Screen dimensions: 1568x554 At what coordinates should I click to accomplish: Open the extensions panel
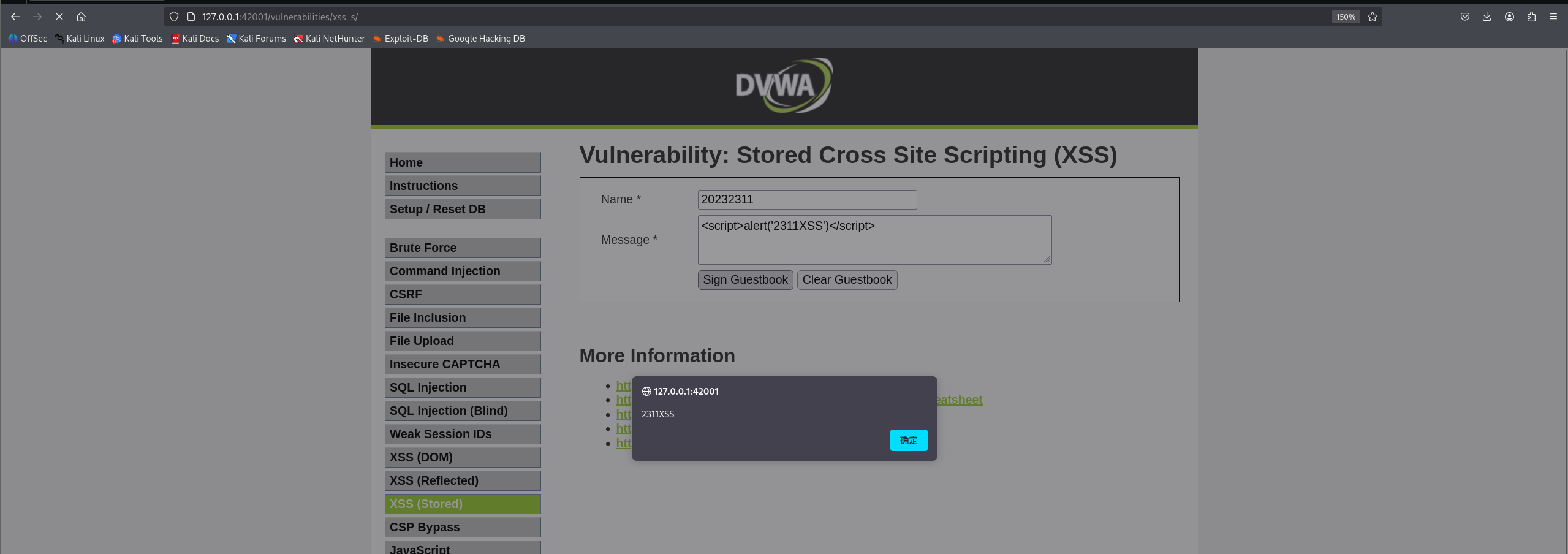1531,17
